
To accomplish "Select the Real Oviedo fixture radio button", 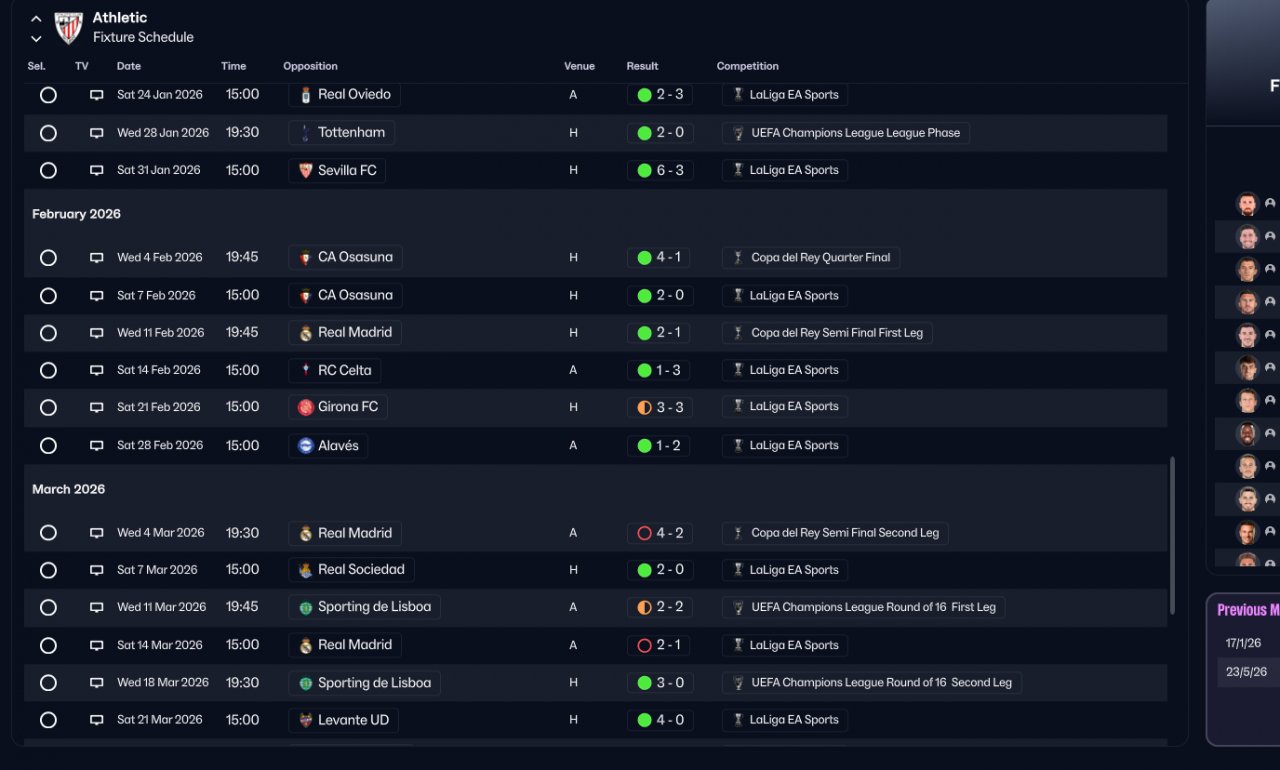I will coord(48,95).
